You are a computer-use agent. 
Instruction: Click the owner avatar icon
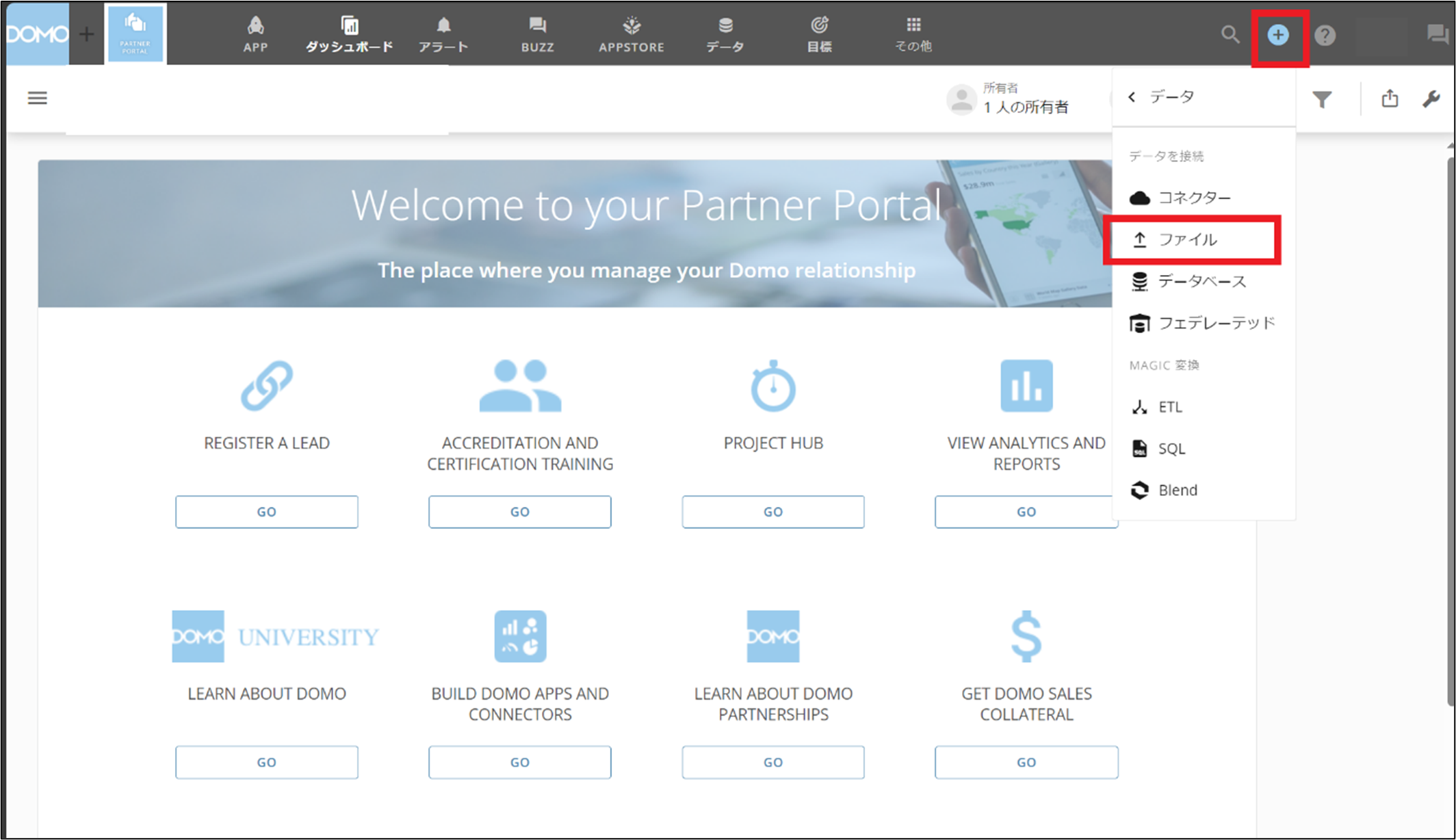tap(961, 100)
